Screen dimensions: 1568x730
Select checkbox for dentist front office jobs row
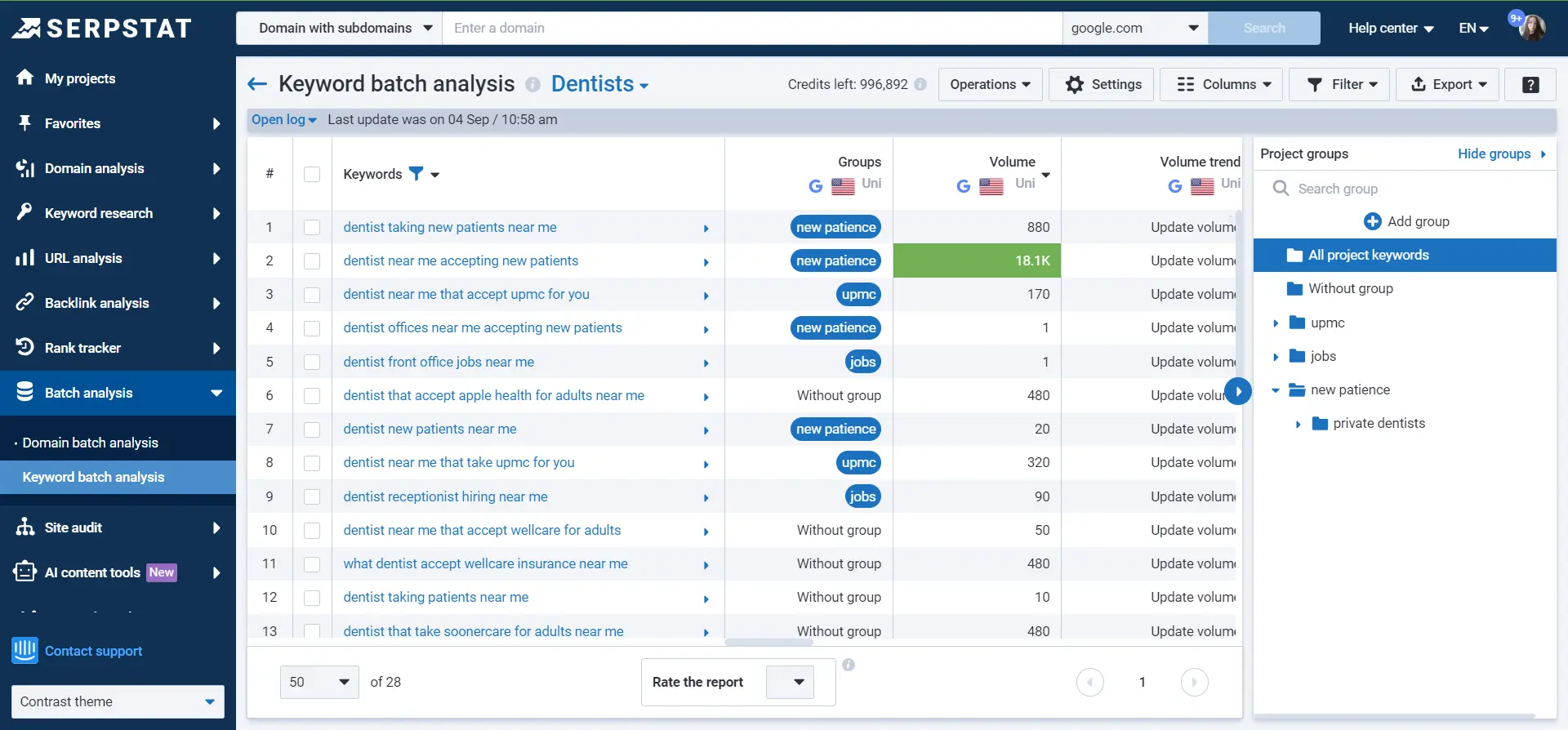coord(312,362)
